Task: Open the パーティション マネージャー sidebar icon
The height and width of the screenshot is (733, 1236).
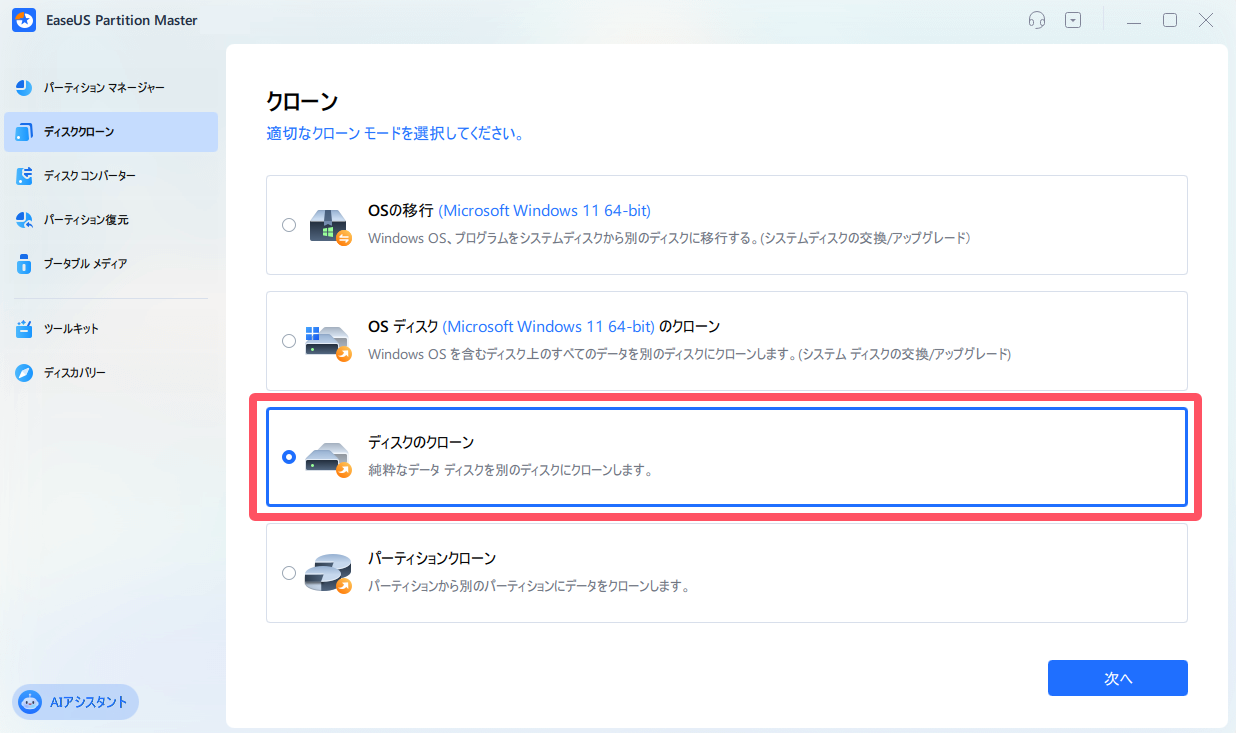Action: coord(23,87)
